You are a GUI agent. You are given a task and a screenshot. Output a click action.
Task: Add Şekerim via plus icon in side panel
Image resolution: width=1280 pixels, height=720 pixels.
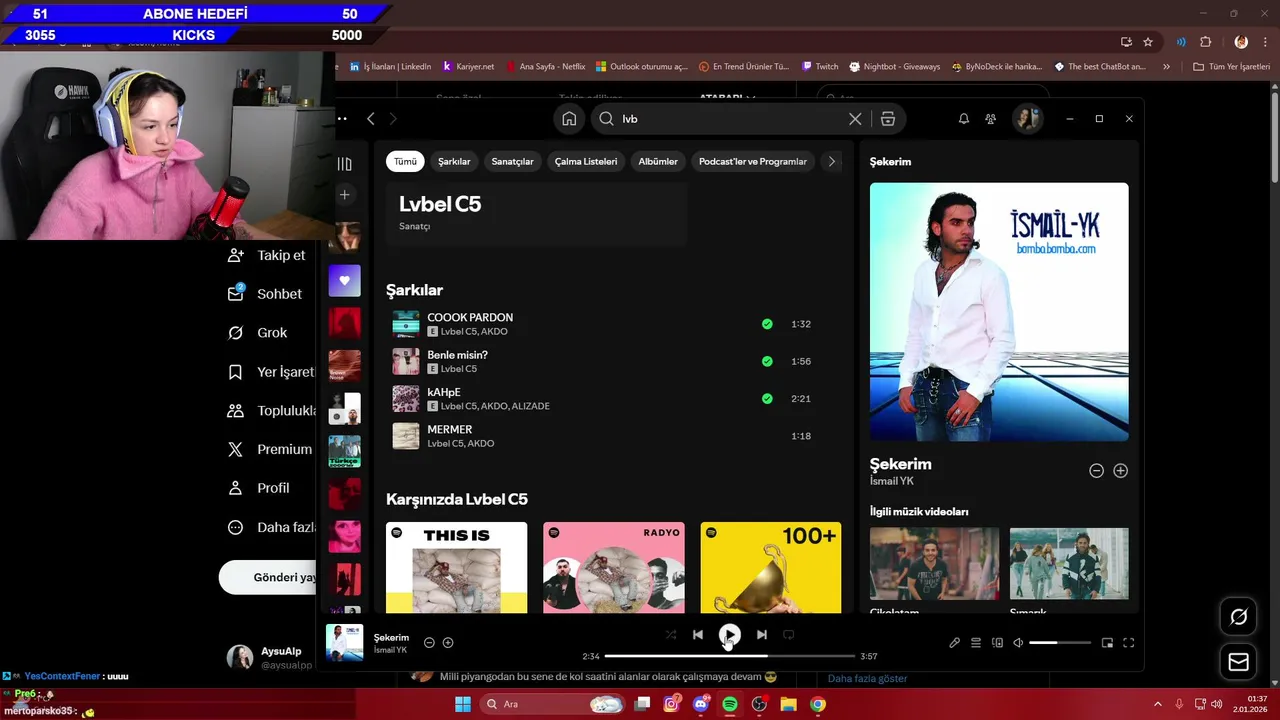pyautogui.click(x=1120, y=471)
